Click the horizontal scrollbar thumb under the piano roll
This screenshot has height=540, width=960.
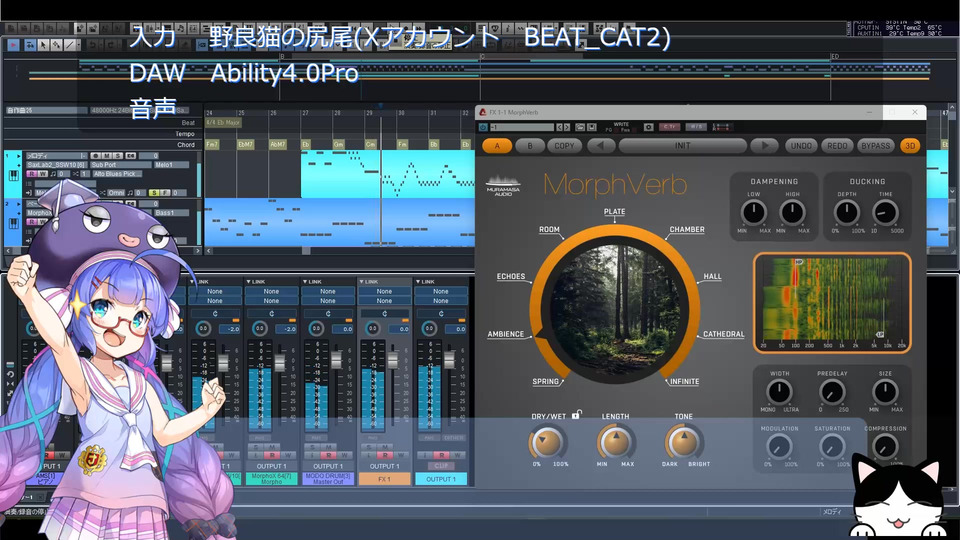[306, 250]
